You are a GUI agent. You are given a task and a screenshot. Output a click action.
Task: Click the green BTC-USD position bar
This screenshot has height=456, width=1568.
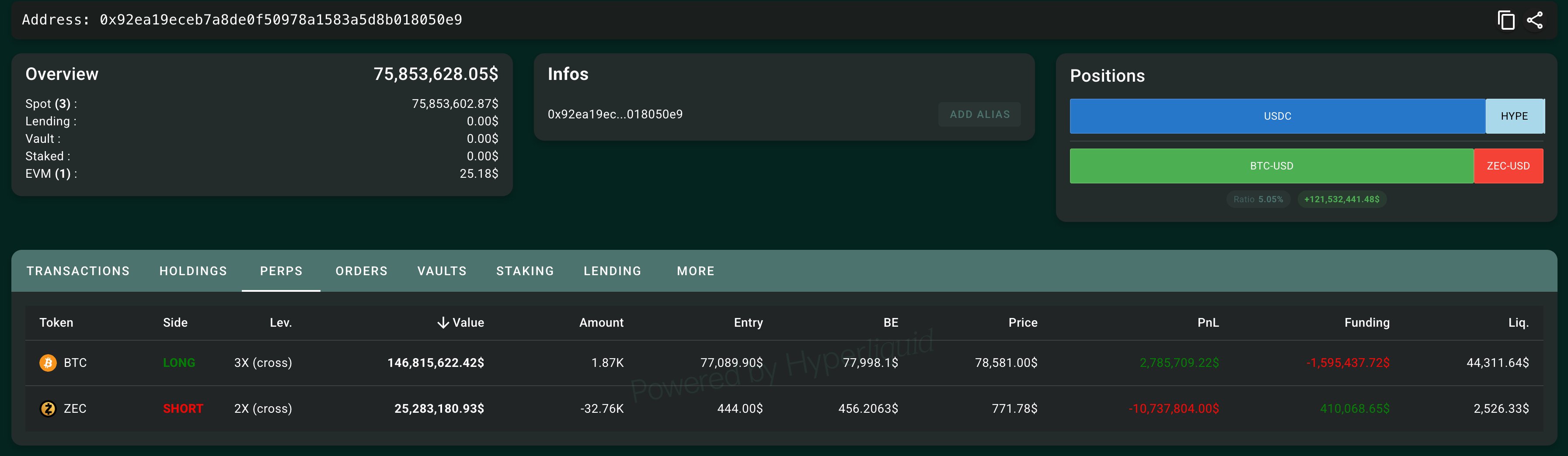[1272, 166]
